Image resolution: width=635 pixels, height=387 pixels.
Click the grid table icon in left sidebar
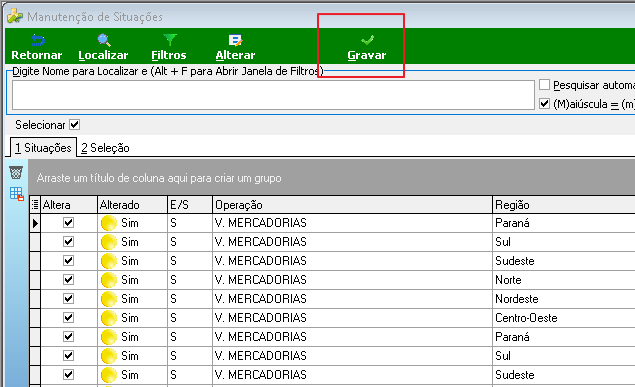pos(17,194)
